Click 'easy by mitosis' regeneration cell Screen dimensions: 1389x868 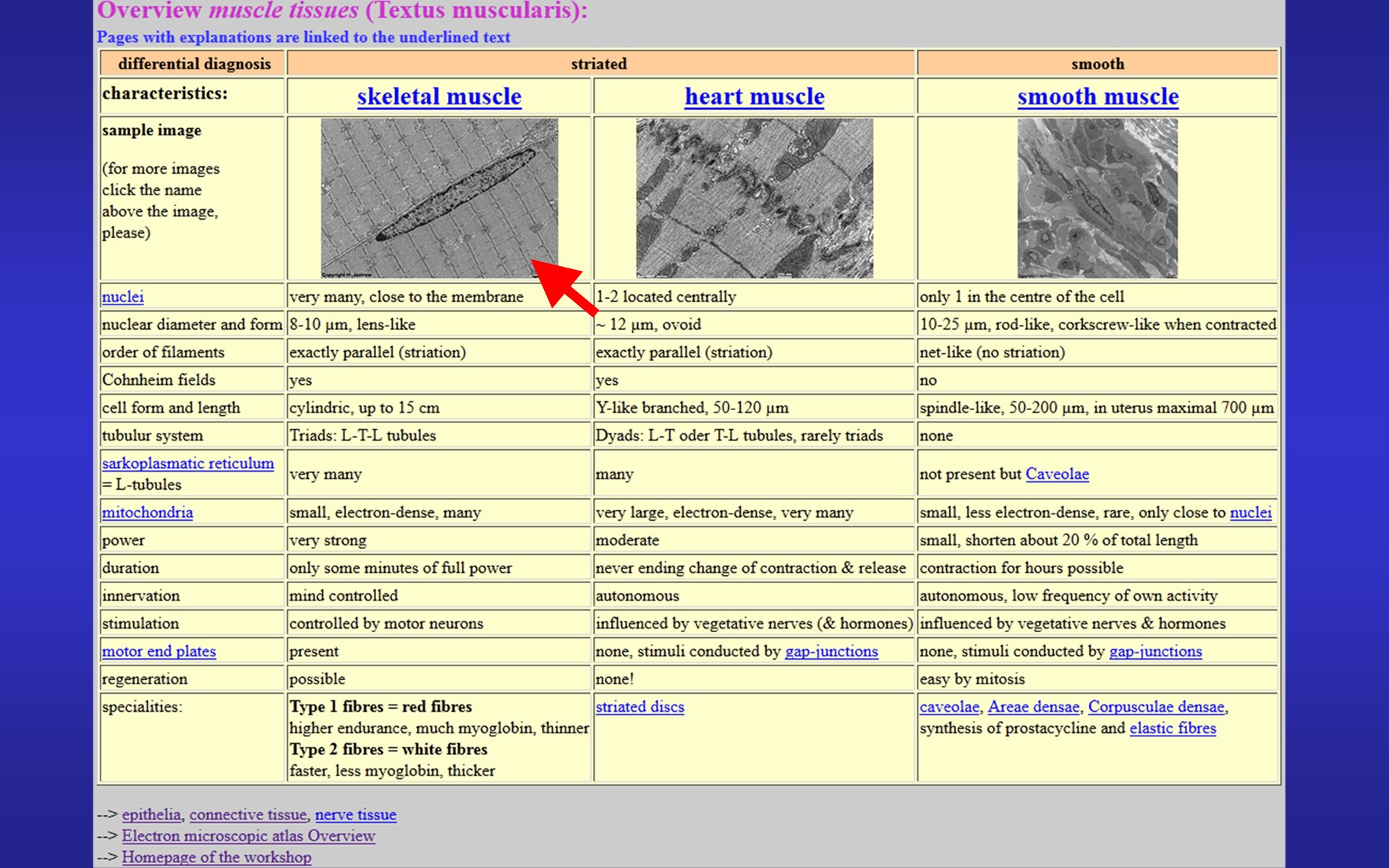click(1097, 679)
